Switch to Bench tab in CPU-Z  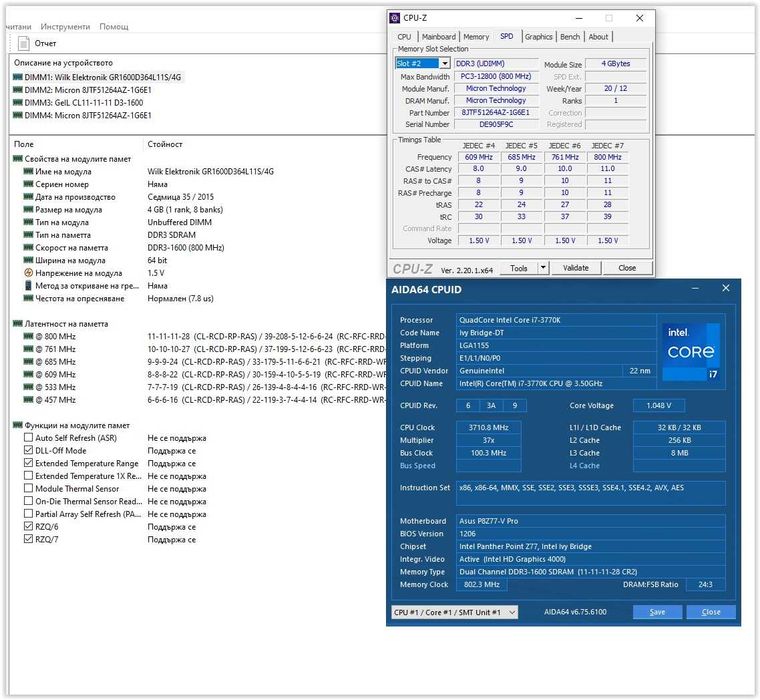click(x=570, y=37)
